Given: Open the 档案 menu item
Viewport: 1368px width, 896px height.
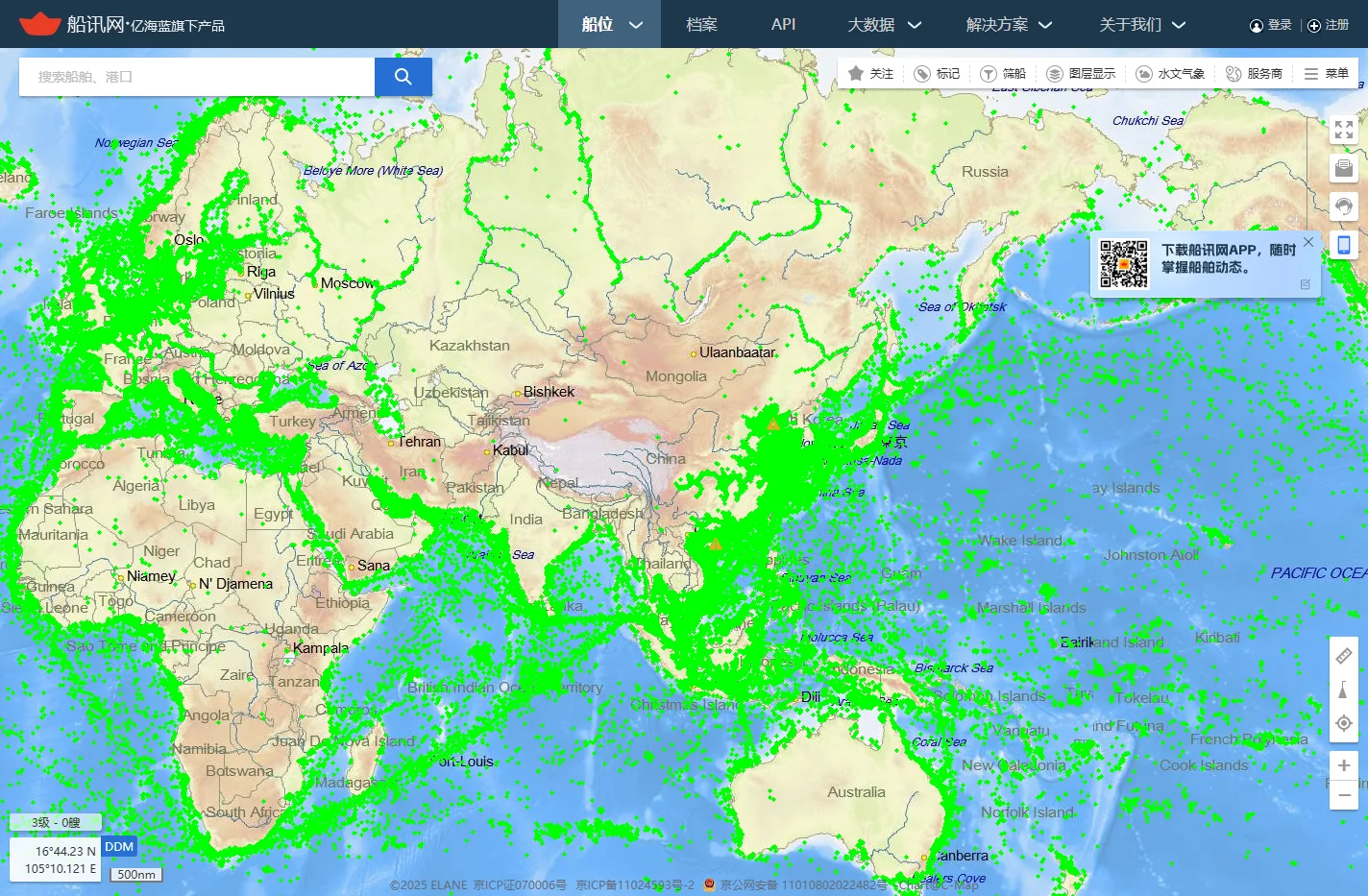Looking at the screenshot, I should click(701, 24).
